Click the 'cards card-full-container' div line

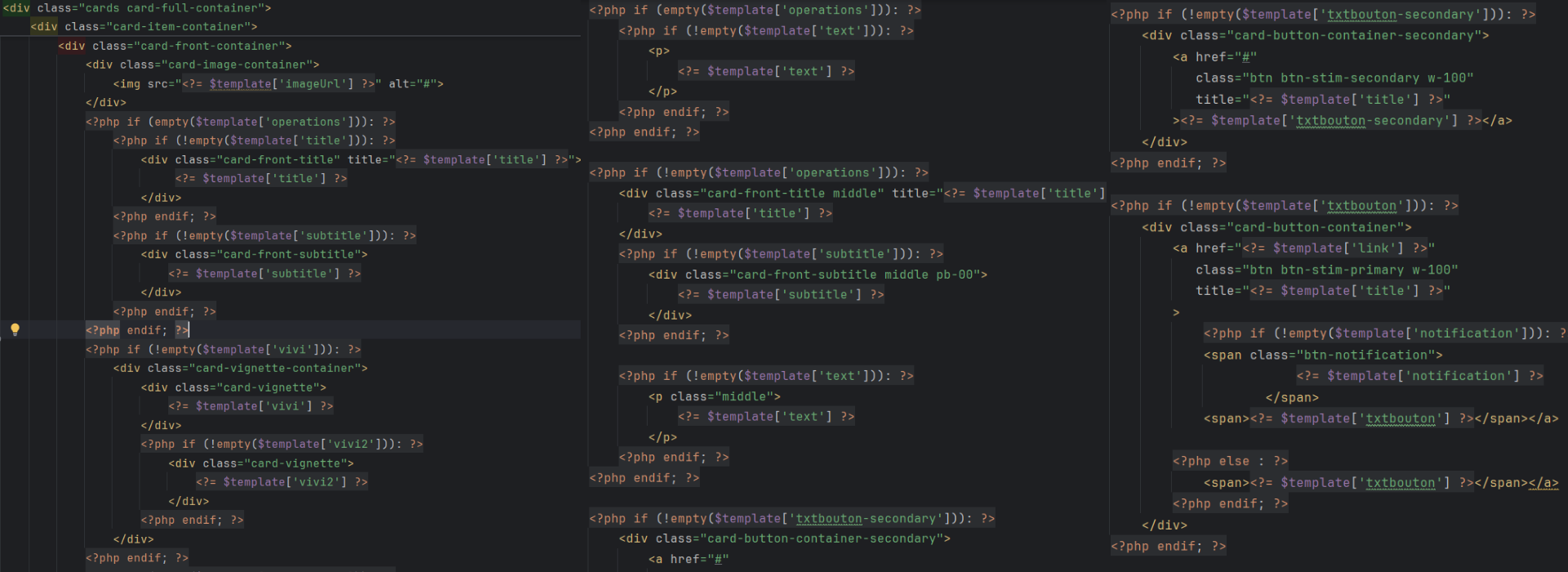[137, 8]
